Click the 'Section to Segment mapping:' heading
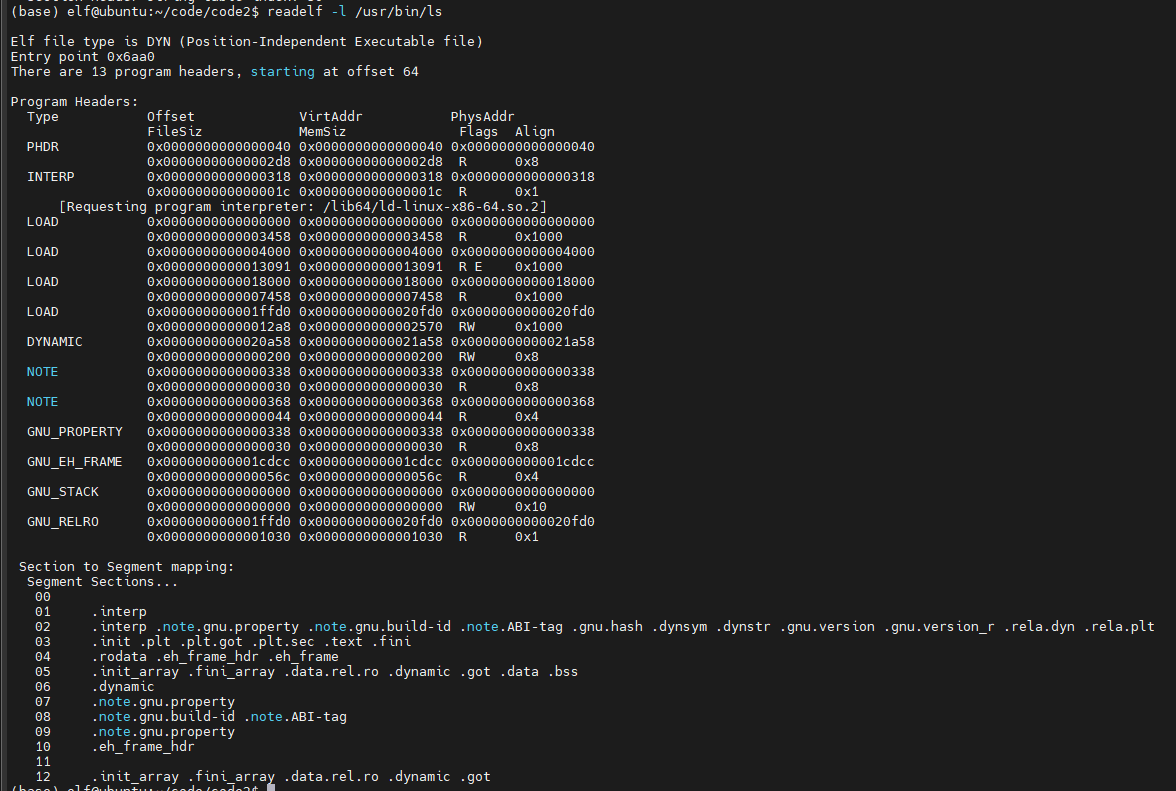This screenshot has width=1176, height=791. tap(127, 567)
